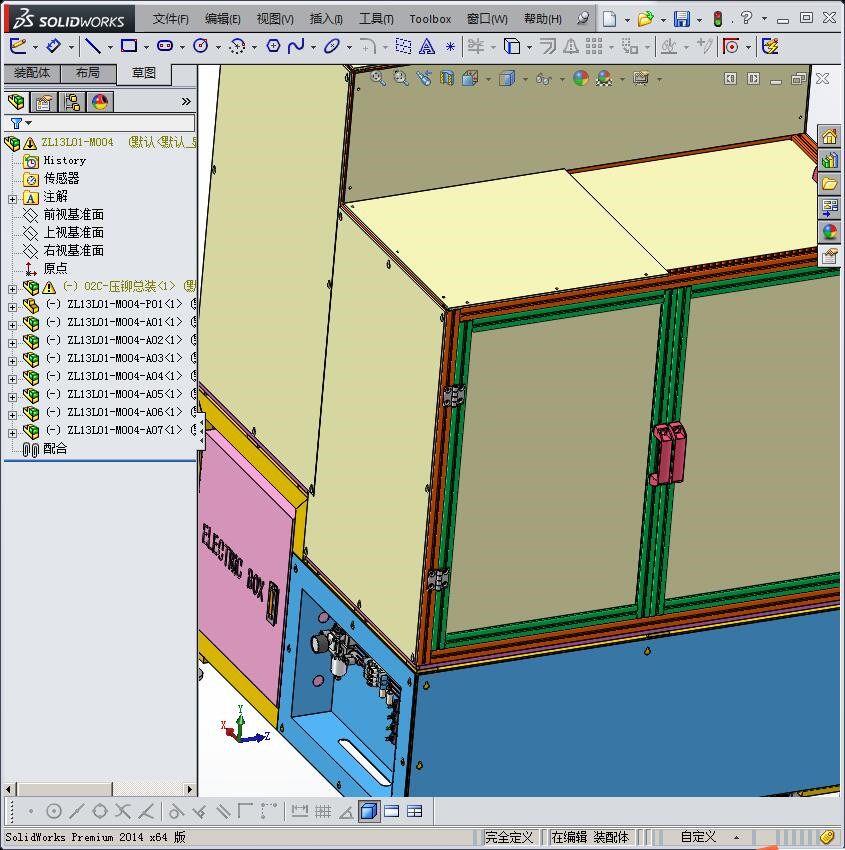Select the sketch Point tool
Image resolution: width=845 pixels, height=850 pixels.
[x=450, y=47]
